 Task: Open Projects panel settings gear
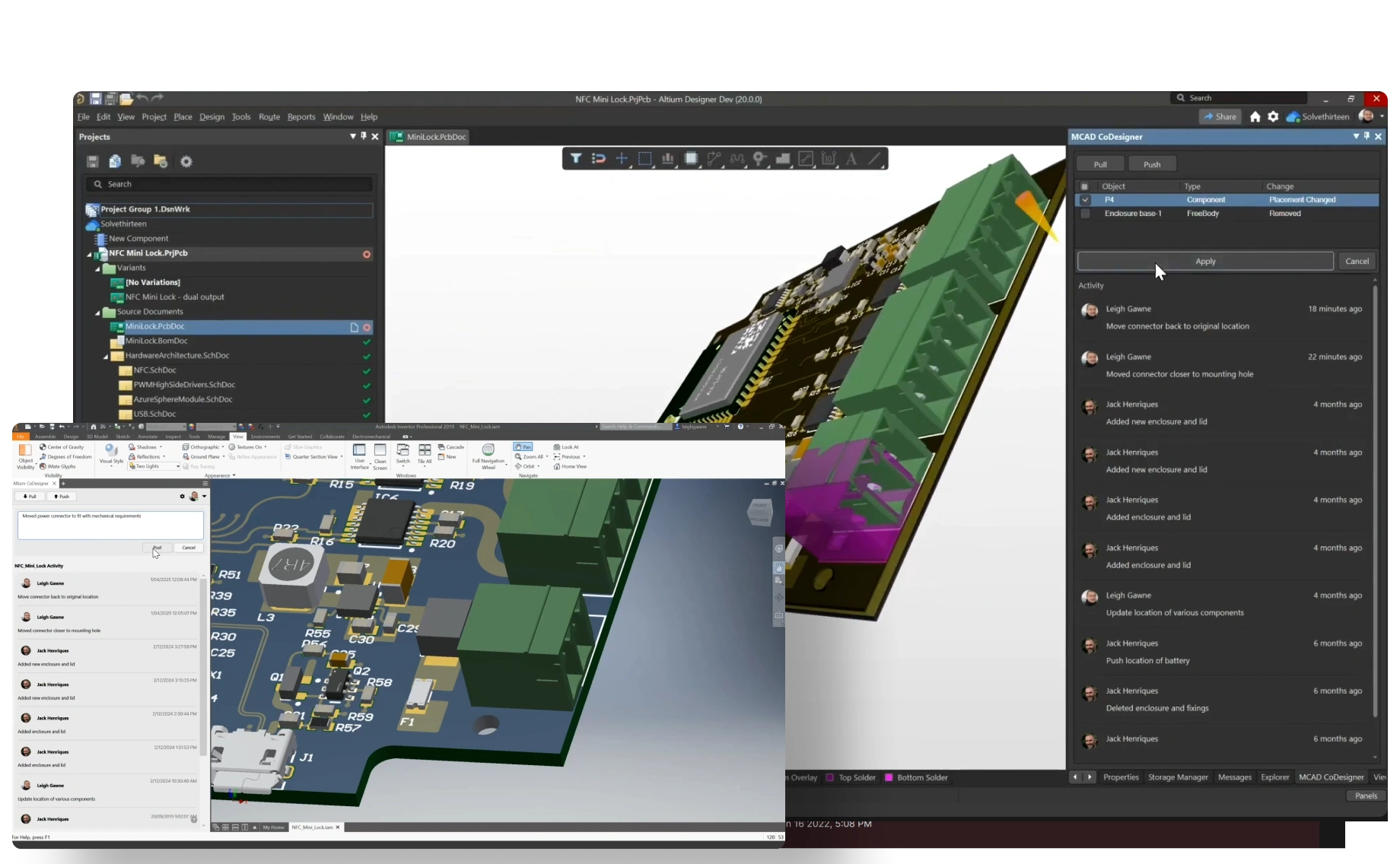[186, 161]
